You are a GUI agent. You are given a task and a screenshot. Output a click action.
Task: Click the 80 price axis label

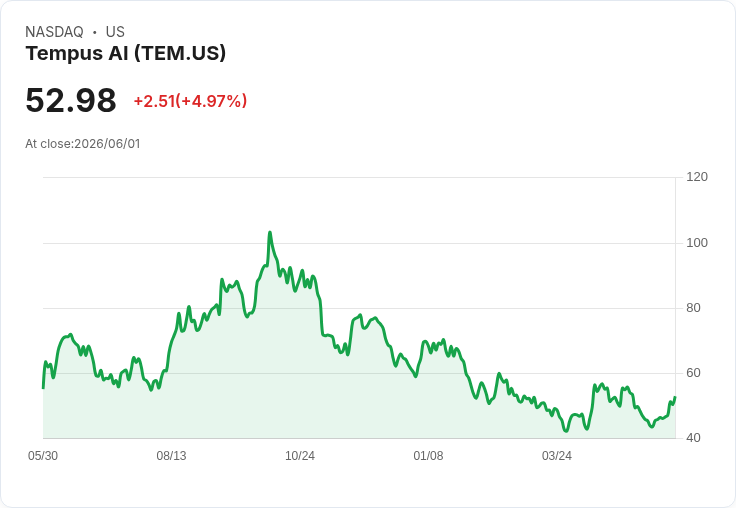(693, 308)
